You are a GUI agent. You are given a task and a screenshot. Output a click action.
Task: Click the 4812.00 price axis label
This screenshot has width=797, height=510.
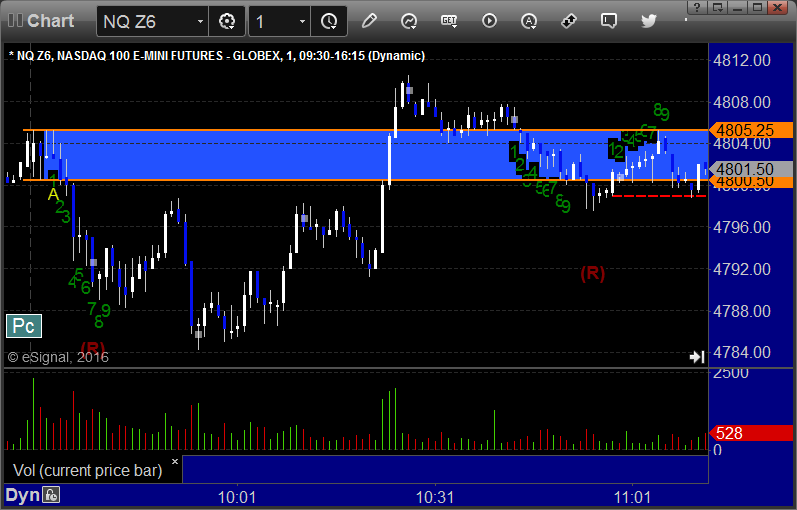point(742,61)
